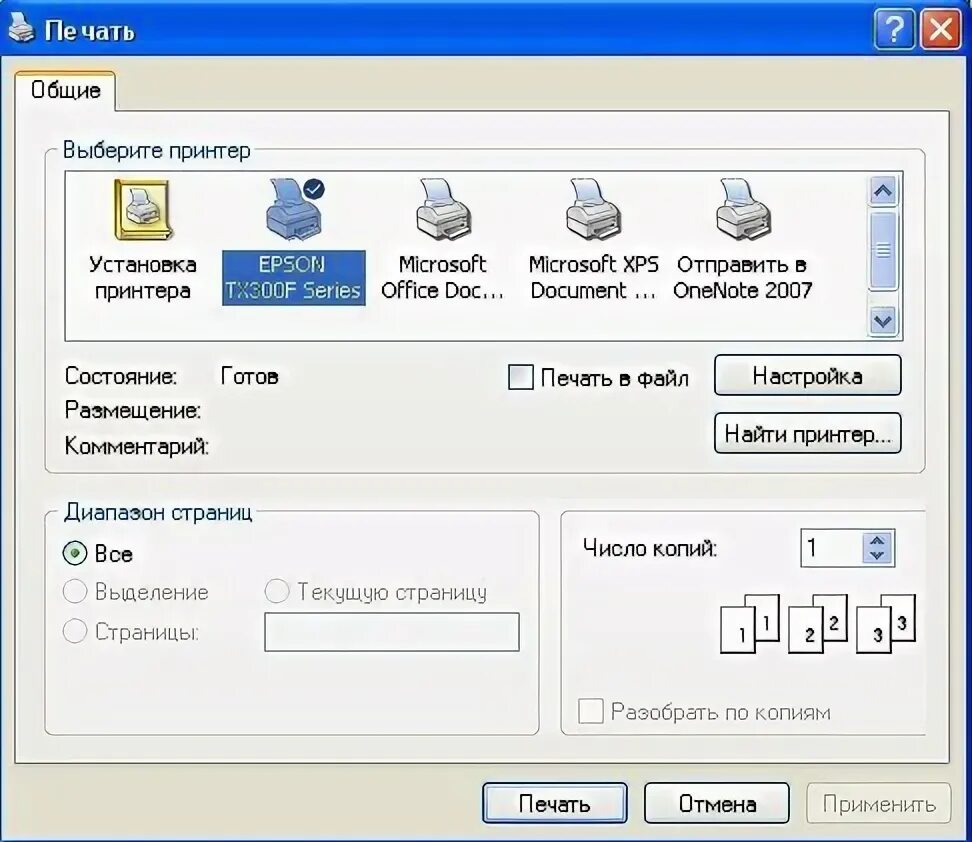Select the Страницы radio button

(75, 631)
